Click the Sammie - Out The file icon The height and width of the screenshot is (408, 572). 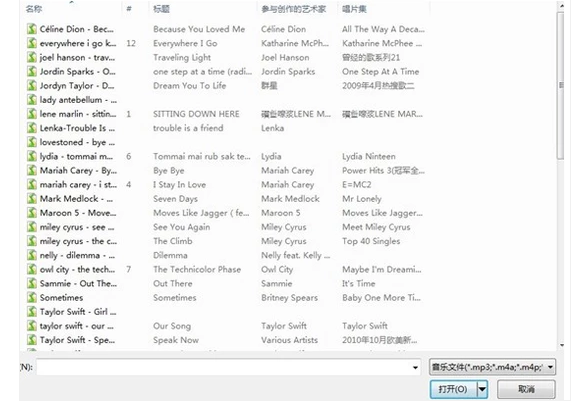[x=32, y=283]
